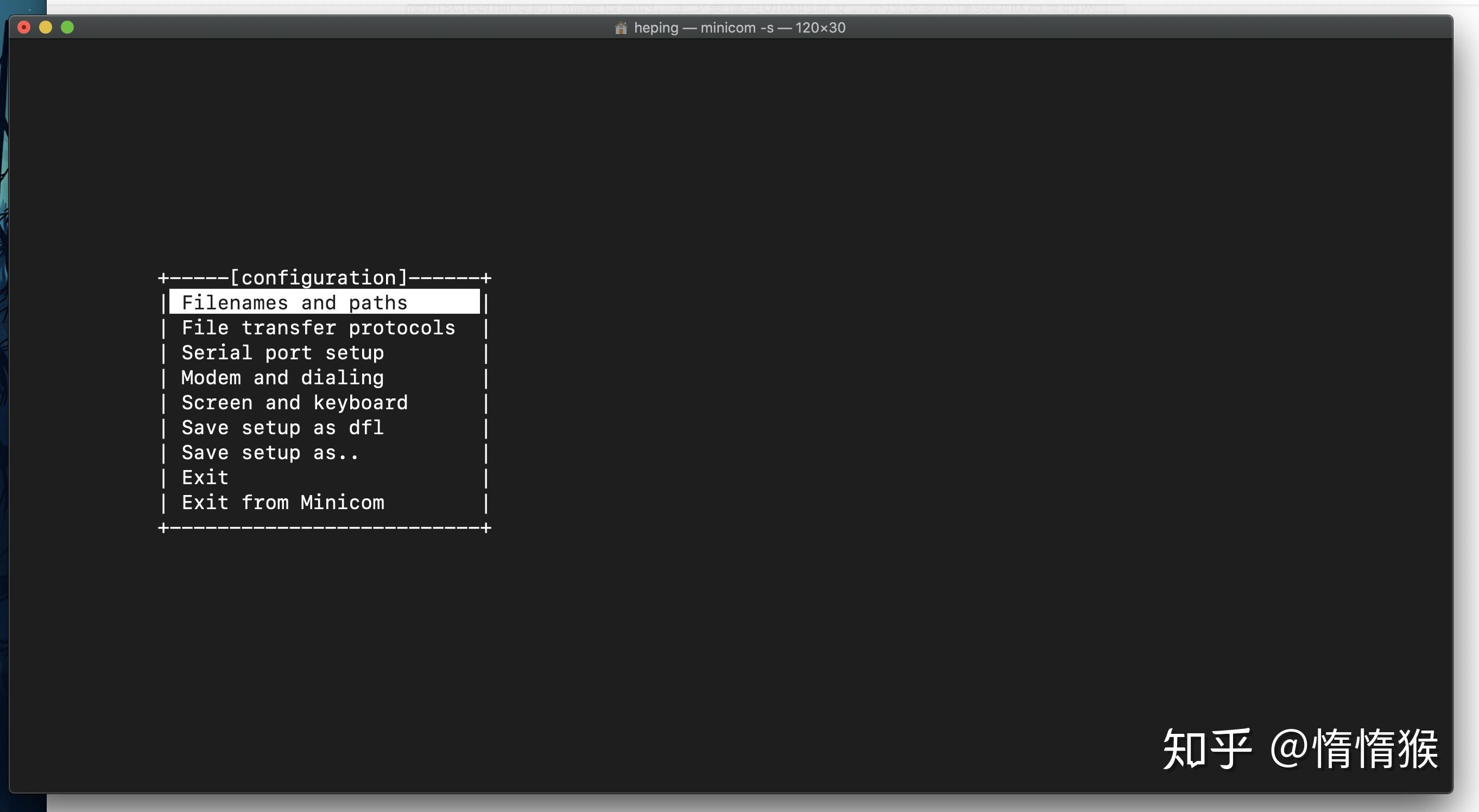Screen dimensions: 1479x812
Task: Click Save setup as dfl
Action: click(x=282, y=428)
